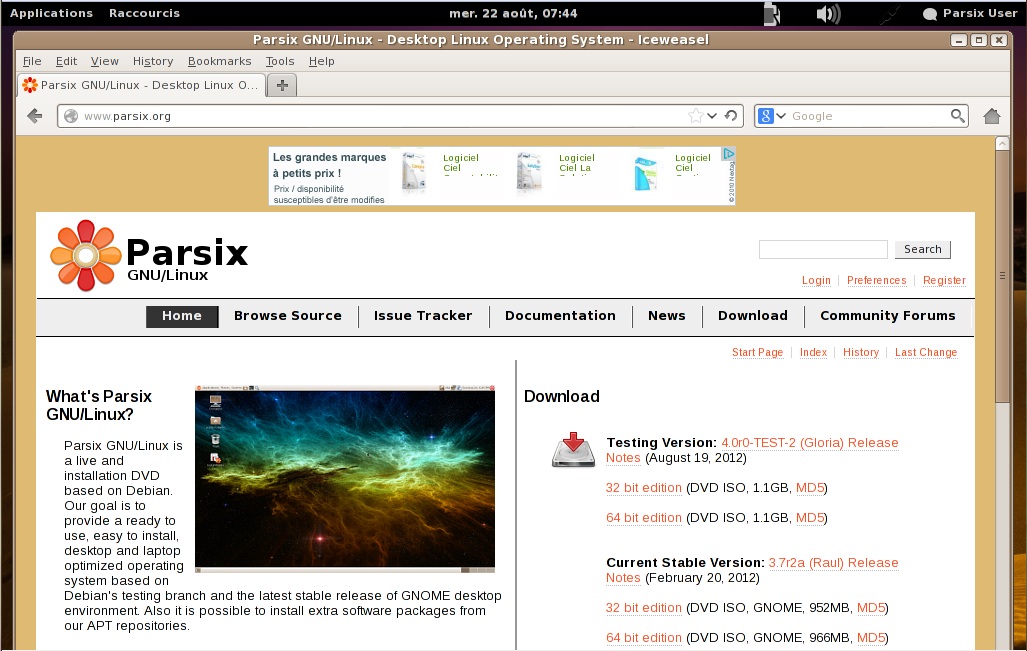Open the Tools menu
1027x651 pixels.
click(280, 61)
